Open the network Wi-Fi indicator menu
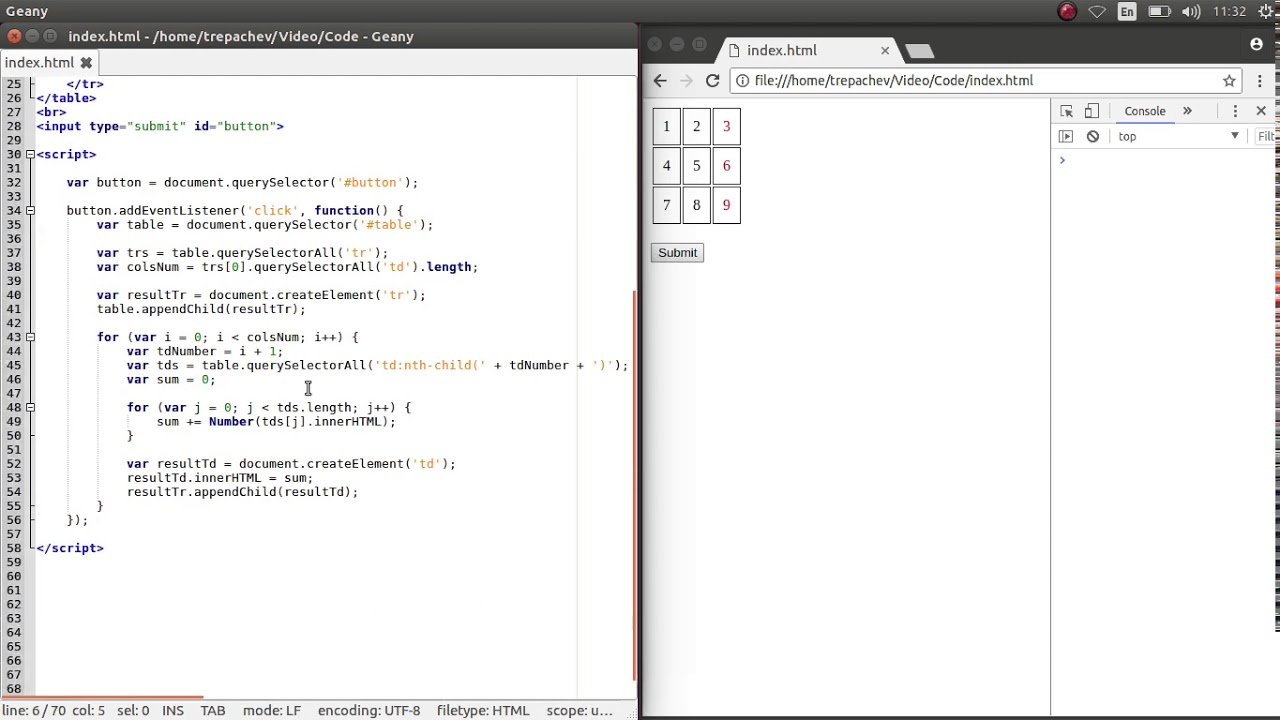 (x=1097, y=12)
